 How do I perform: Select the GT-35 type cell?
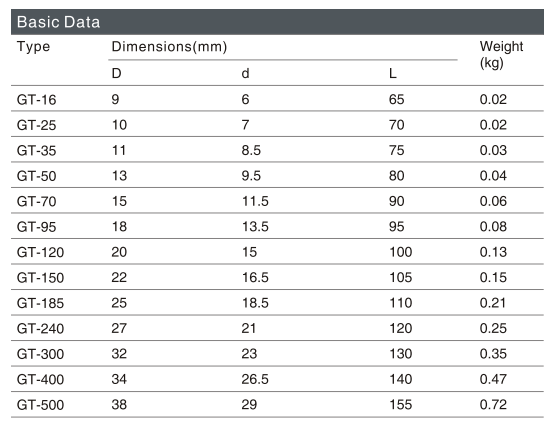[37, 151]
